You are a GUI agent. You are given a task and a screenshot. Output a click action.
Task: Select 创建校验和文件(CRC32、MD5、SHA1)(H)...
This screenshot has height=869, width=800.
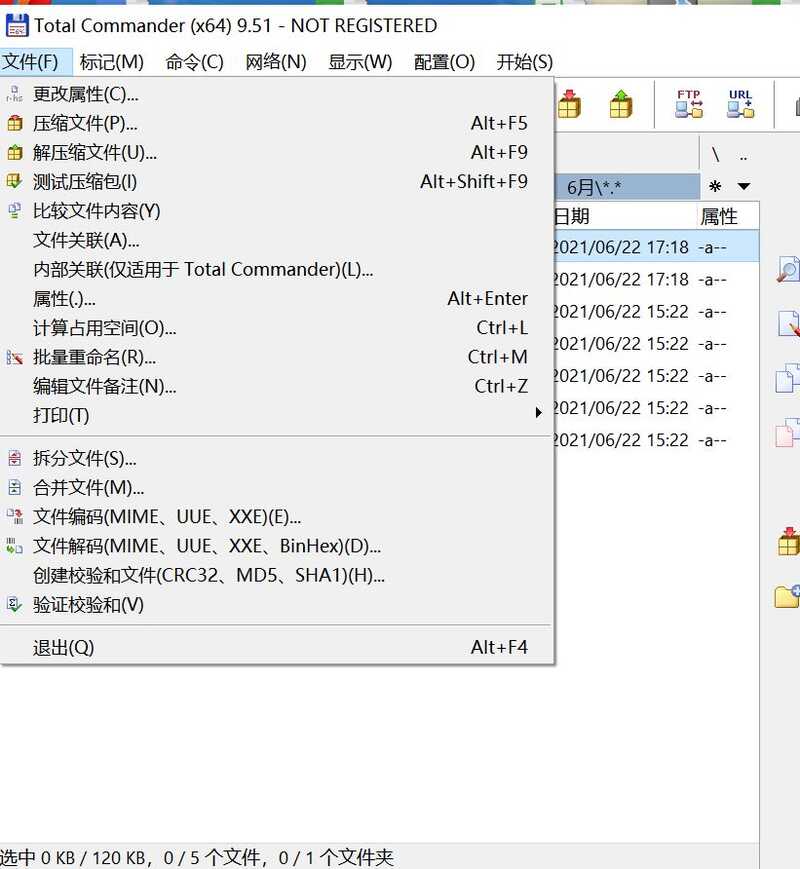276,576
